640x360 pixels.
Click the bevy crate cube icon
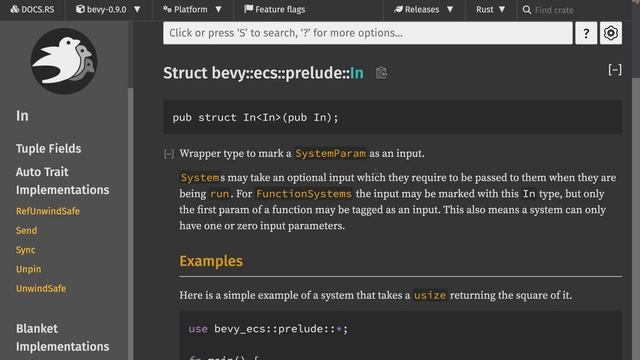80,9
